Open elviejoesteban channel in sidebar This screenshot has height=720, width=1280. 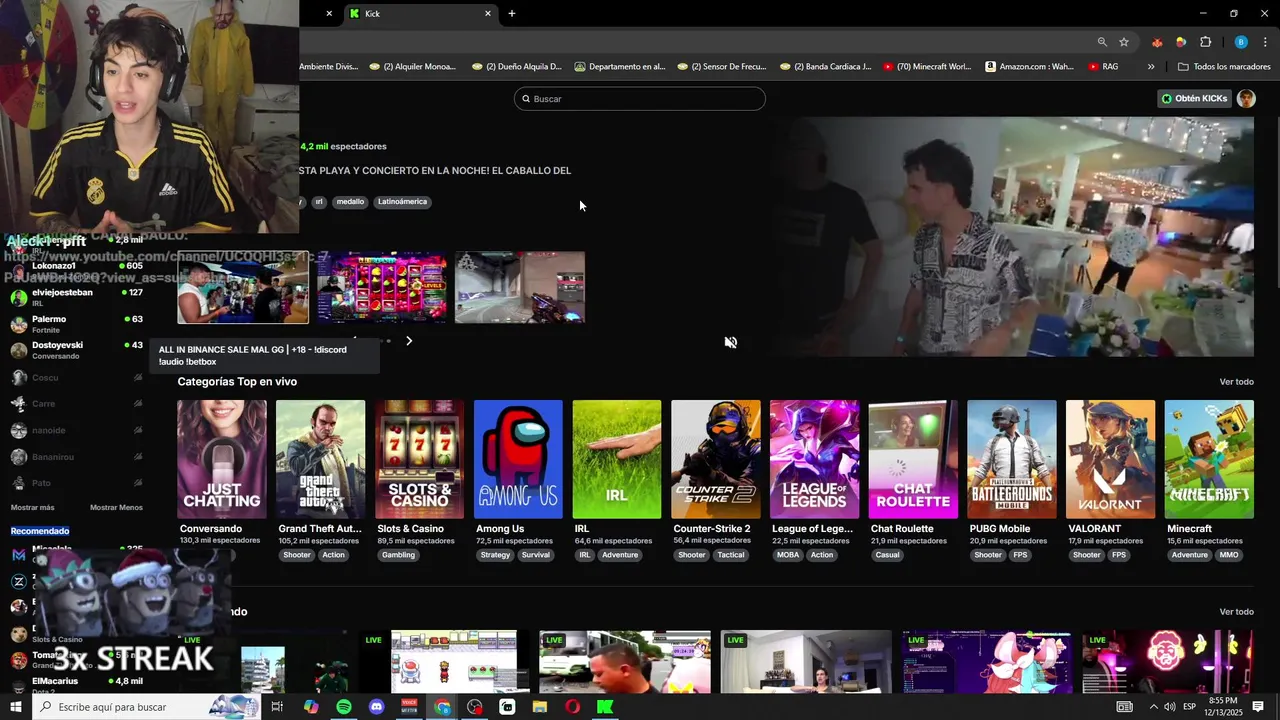coord(76,297)
